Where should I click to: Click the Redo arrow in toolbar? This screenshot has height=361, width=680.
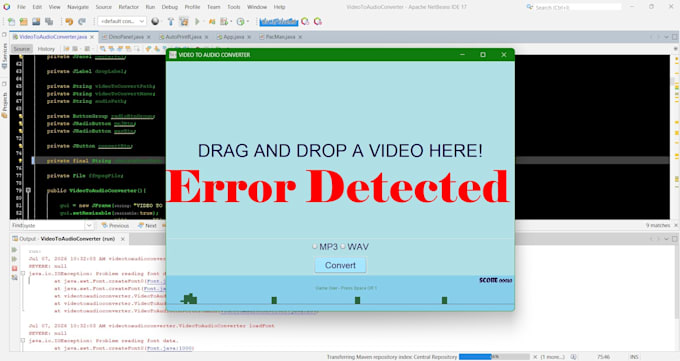[82, 21]
